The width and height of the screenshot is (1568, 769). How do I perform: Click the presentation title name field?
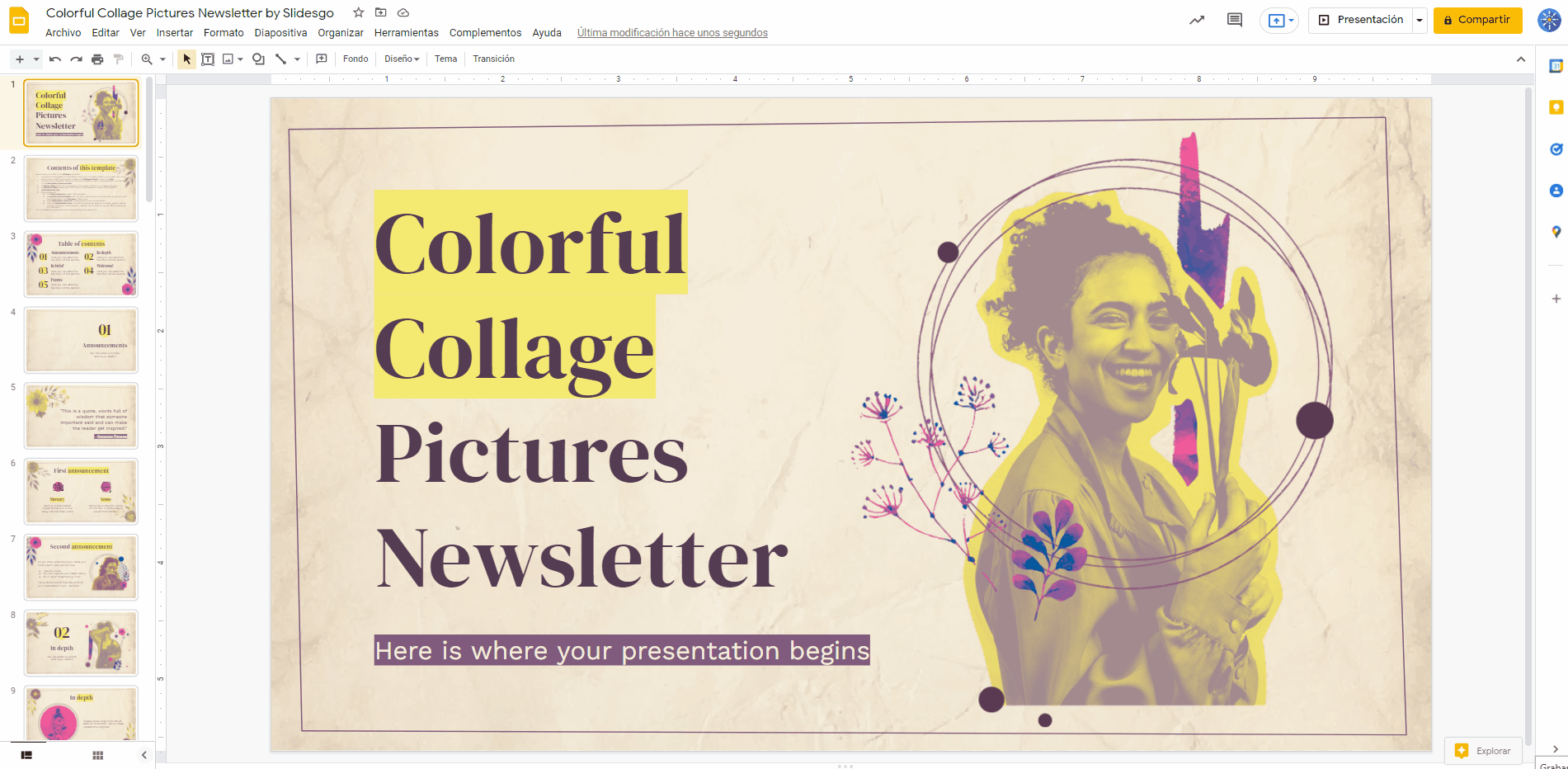[190, 12]
